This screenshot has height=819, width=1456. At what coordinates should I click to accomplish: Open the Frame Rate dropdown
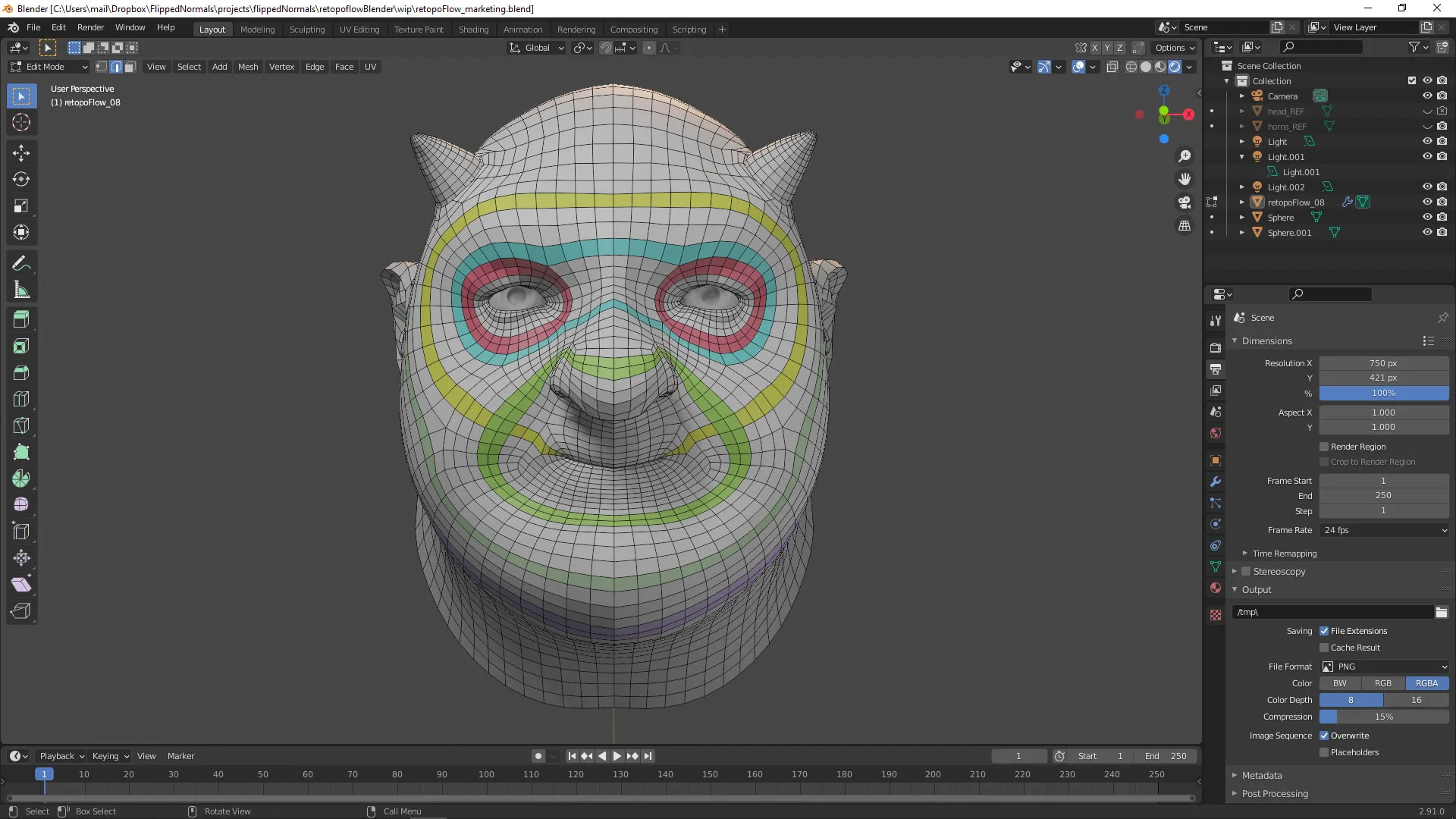point(1384,530)
